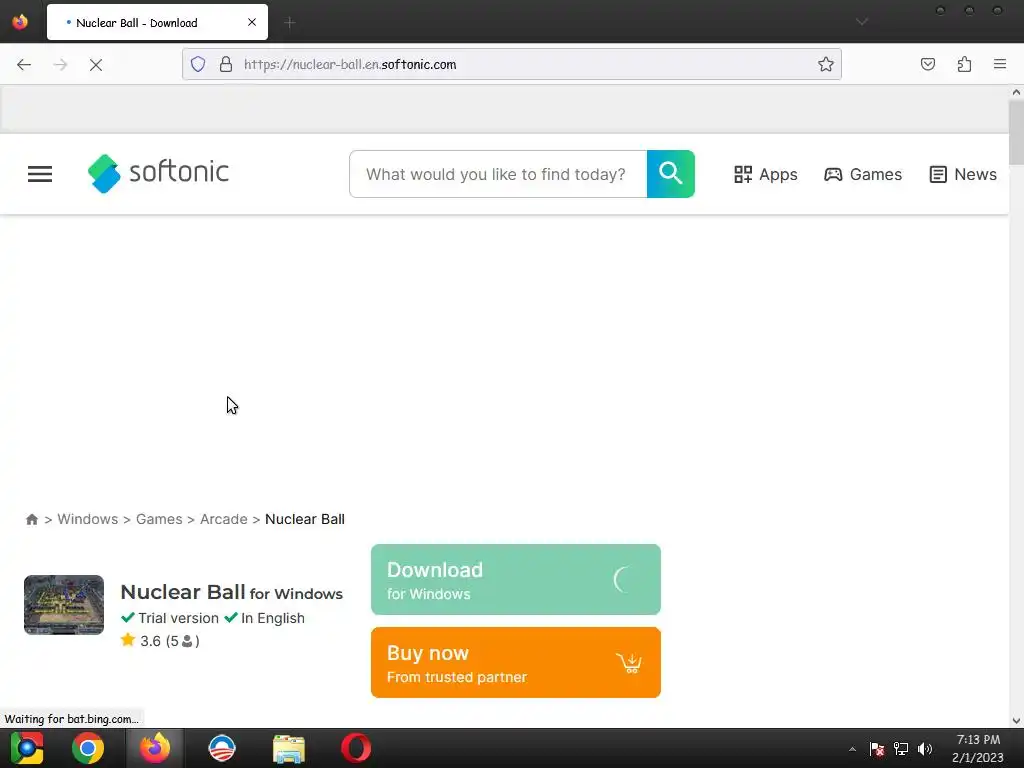The height and width of the screenshot is (768, 1024).
Task: Click the scrollbar up arrow
Action: pyautogui.click(x=1016, y=92)
